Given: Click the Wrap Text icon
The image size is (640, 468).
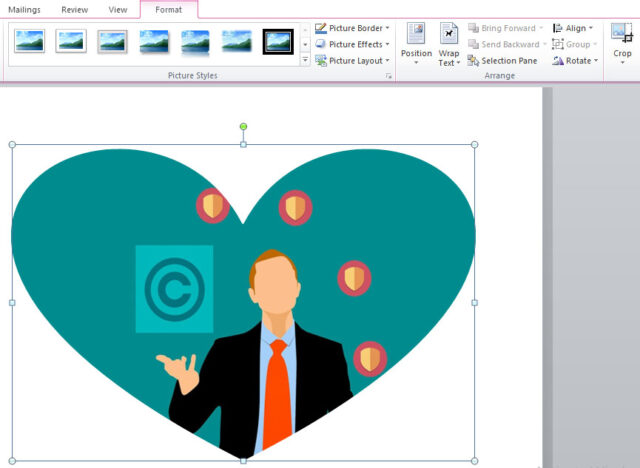Looking at the screenshot, I should click(x=449, y=33).
